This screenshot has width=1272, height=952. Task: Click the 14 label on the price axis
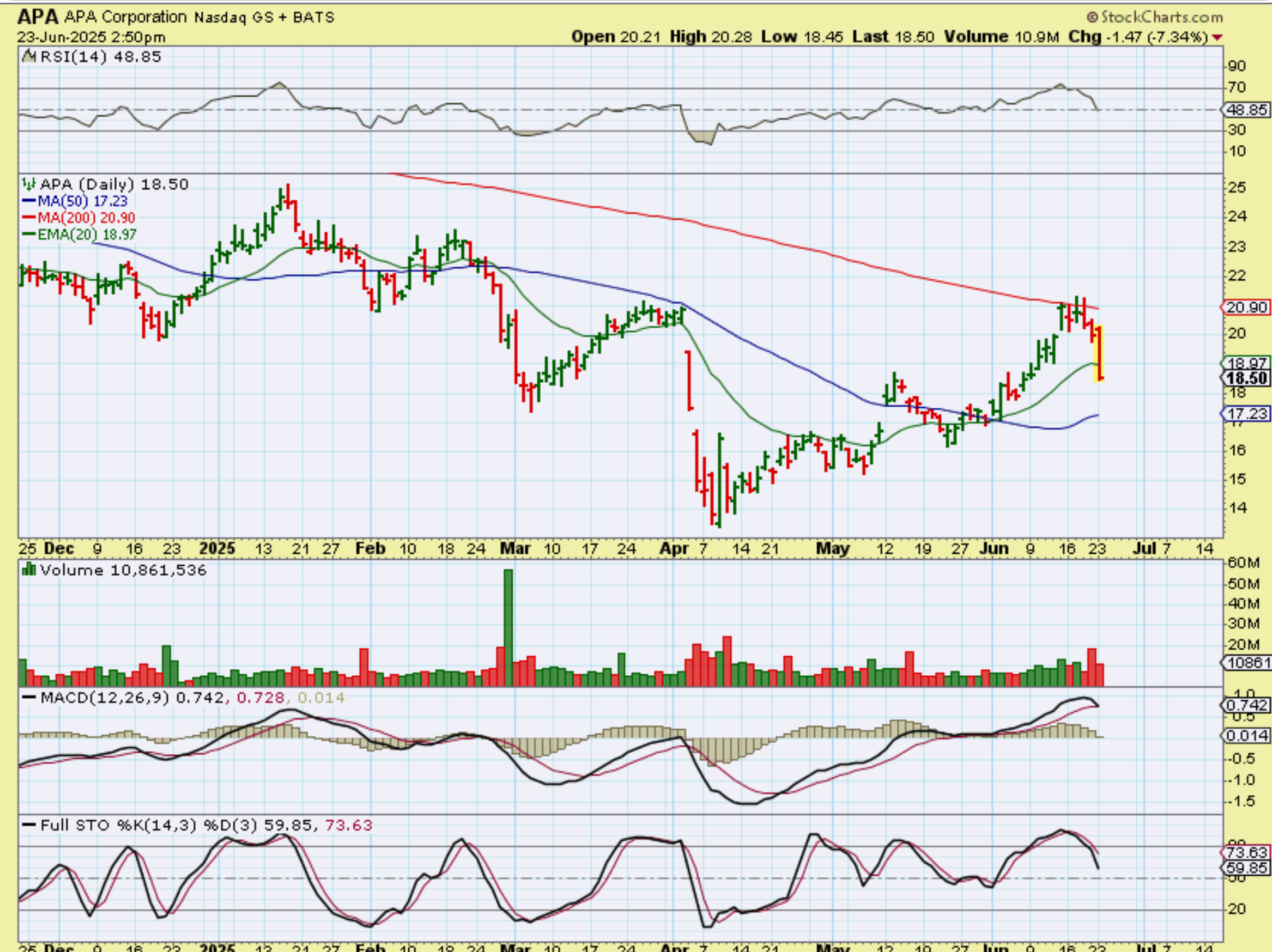click(1237, 508)
